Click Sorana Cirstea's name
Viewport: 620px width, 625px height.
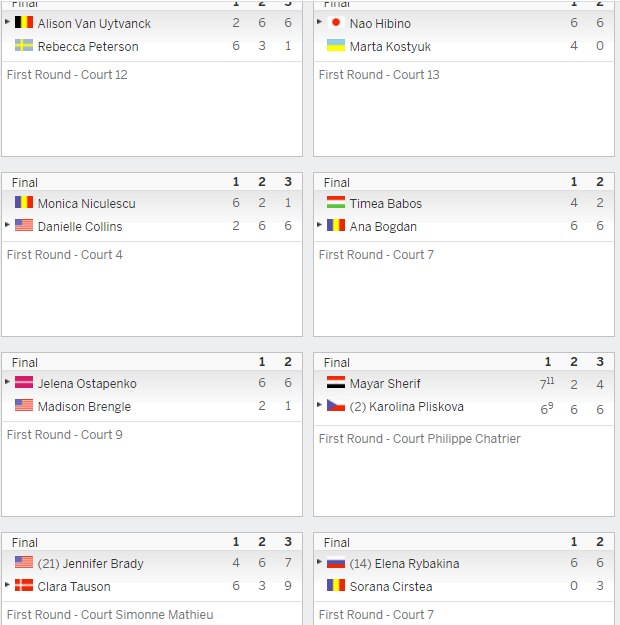(391, 586)
